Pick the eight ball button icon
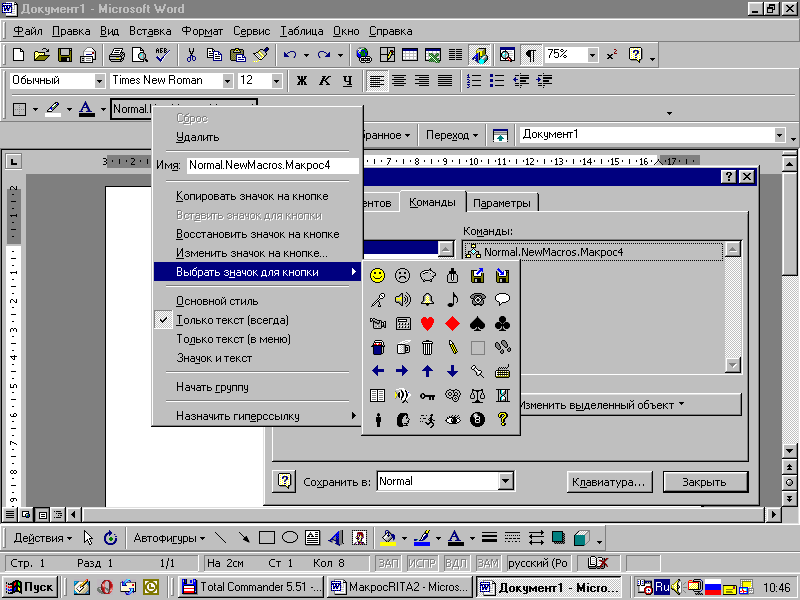Image resolution: width=800 pixels, height=600 pixels. (478, 419)
